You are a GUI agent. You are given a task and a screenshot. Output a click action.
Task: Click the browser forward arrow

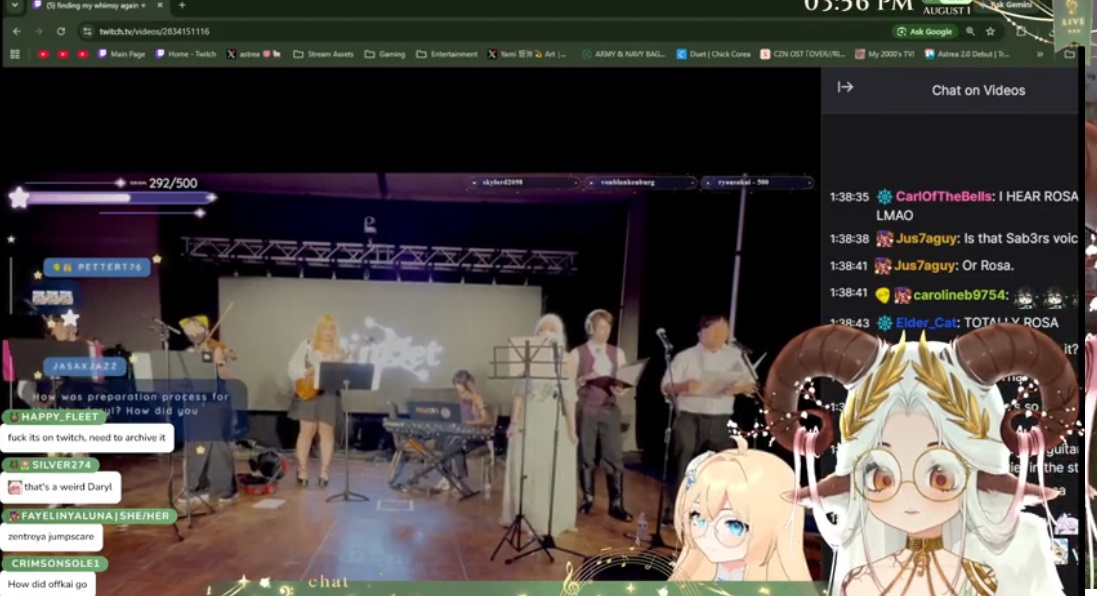pos(39,31)
